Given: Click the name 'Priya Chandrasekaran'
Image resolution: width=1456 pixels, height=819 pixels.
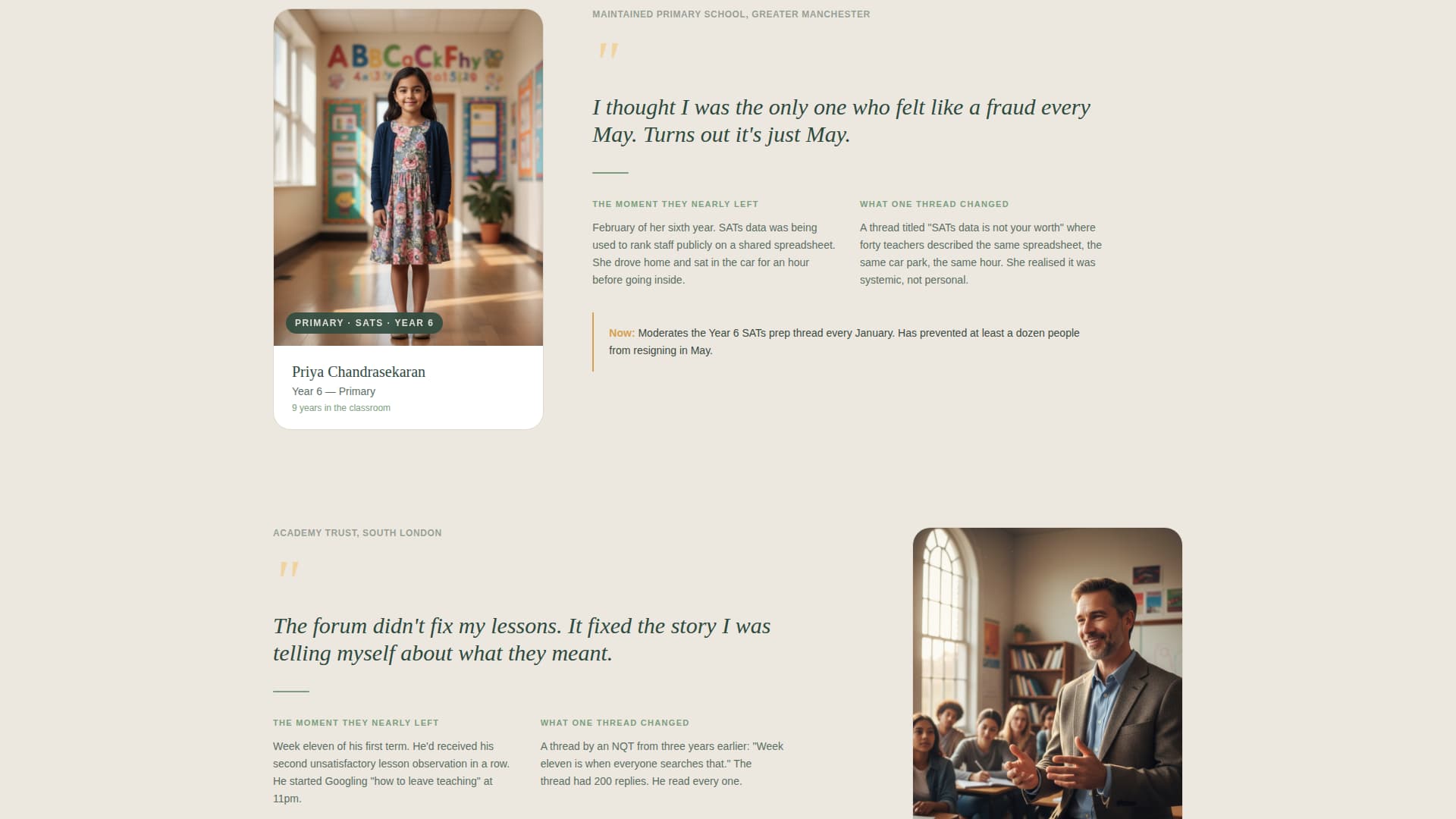Looking at the screenshot, I should (x=358, y=372).
